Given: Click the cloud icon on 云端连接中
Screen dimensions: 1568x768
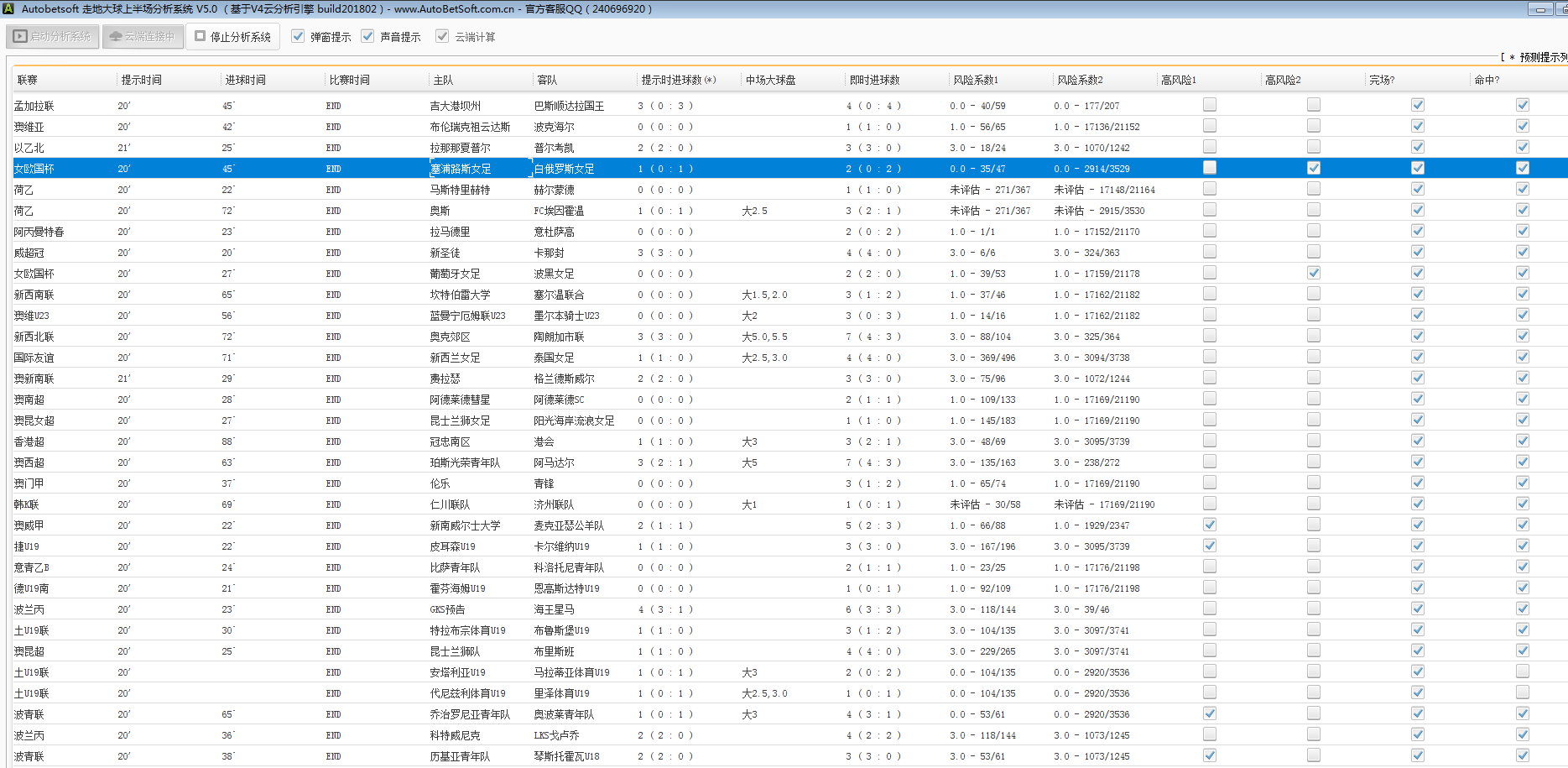Looking at the screenshot, I should click(x=116, y=37).
